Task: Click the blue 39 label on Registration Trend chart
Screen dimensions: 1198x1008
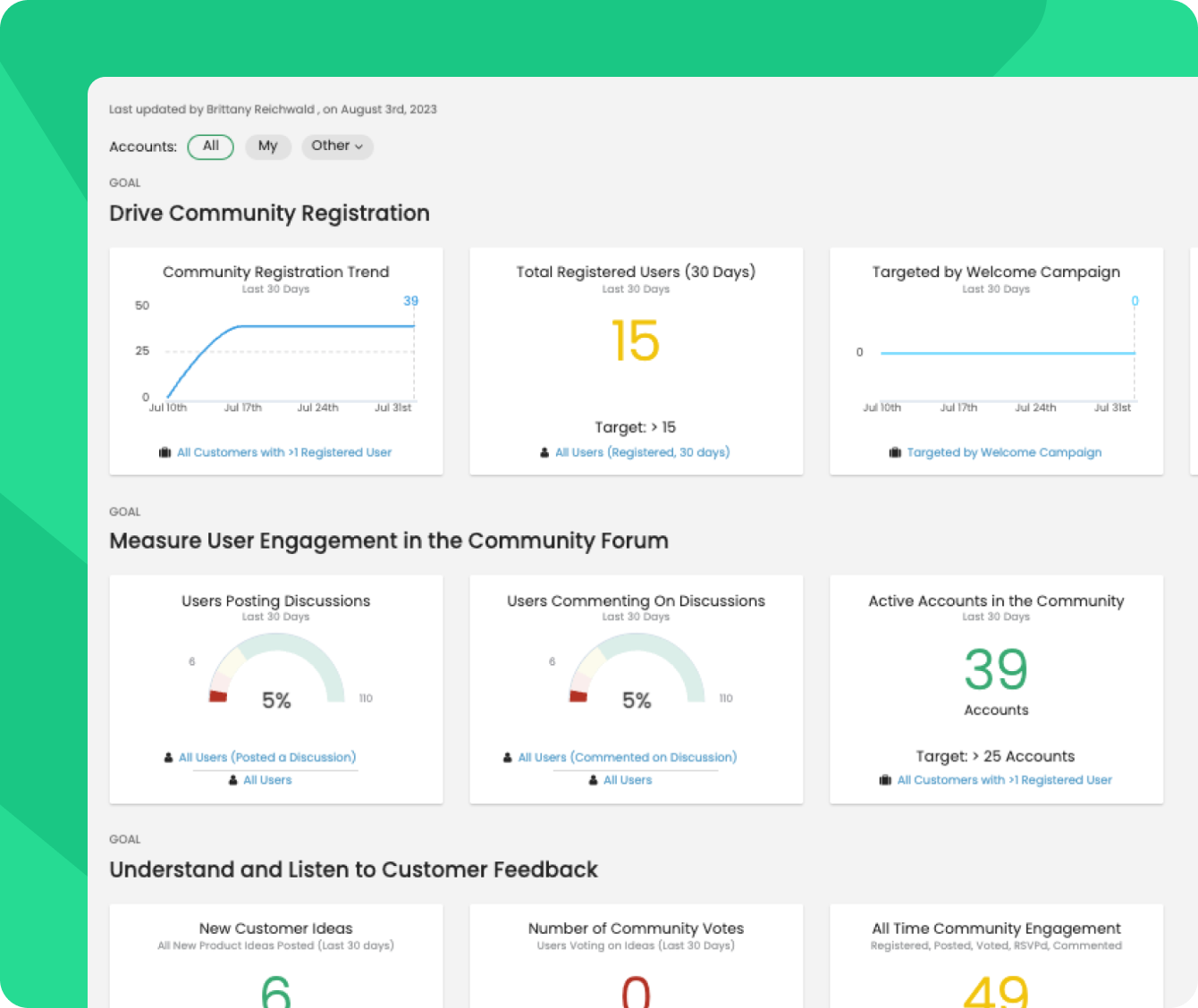Action: pos(410,300)
